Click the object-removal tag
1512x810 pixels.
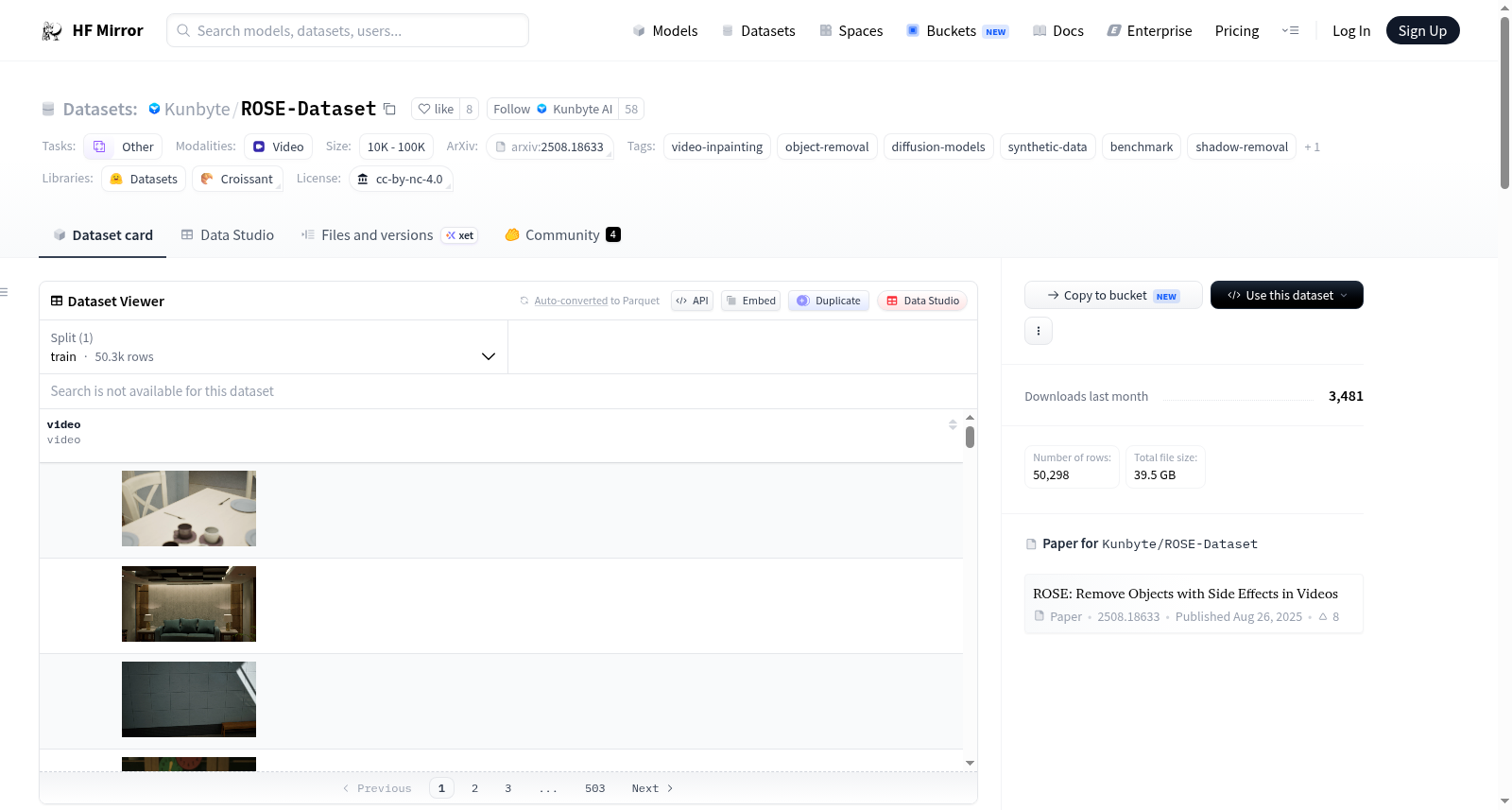pos(827,146)
